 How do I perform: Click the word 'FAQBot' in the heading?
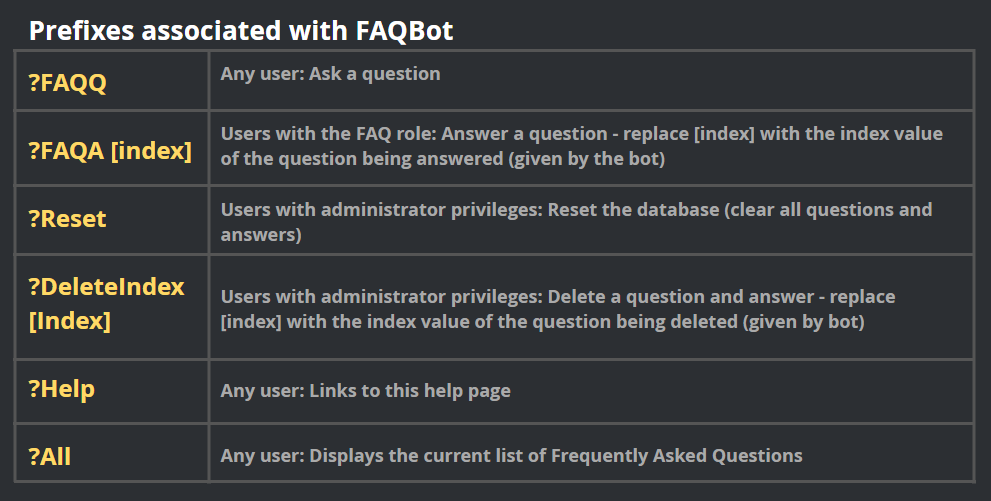click(404, 31)
